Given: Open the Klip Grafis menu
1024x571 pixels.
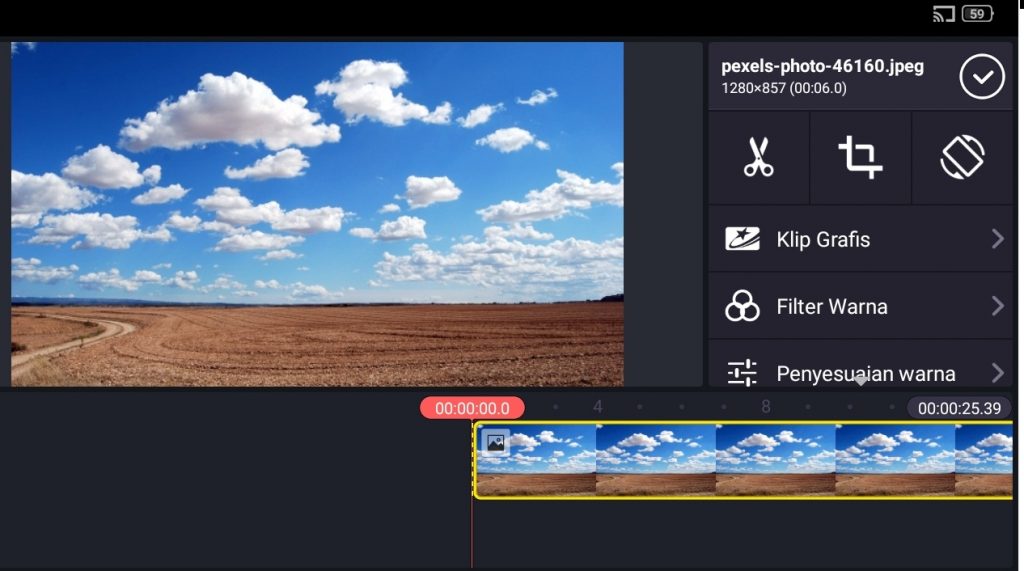Looking at the screenshot, I should [x=861, y=239].
